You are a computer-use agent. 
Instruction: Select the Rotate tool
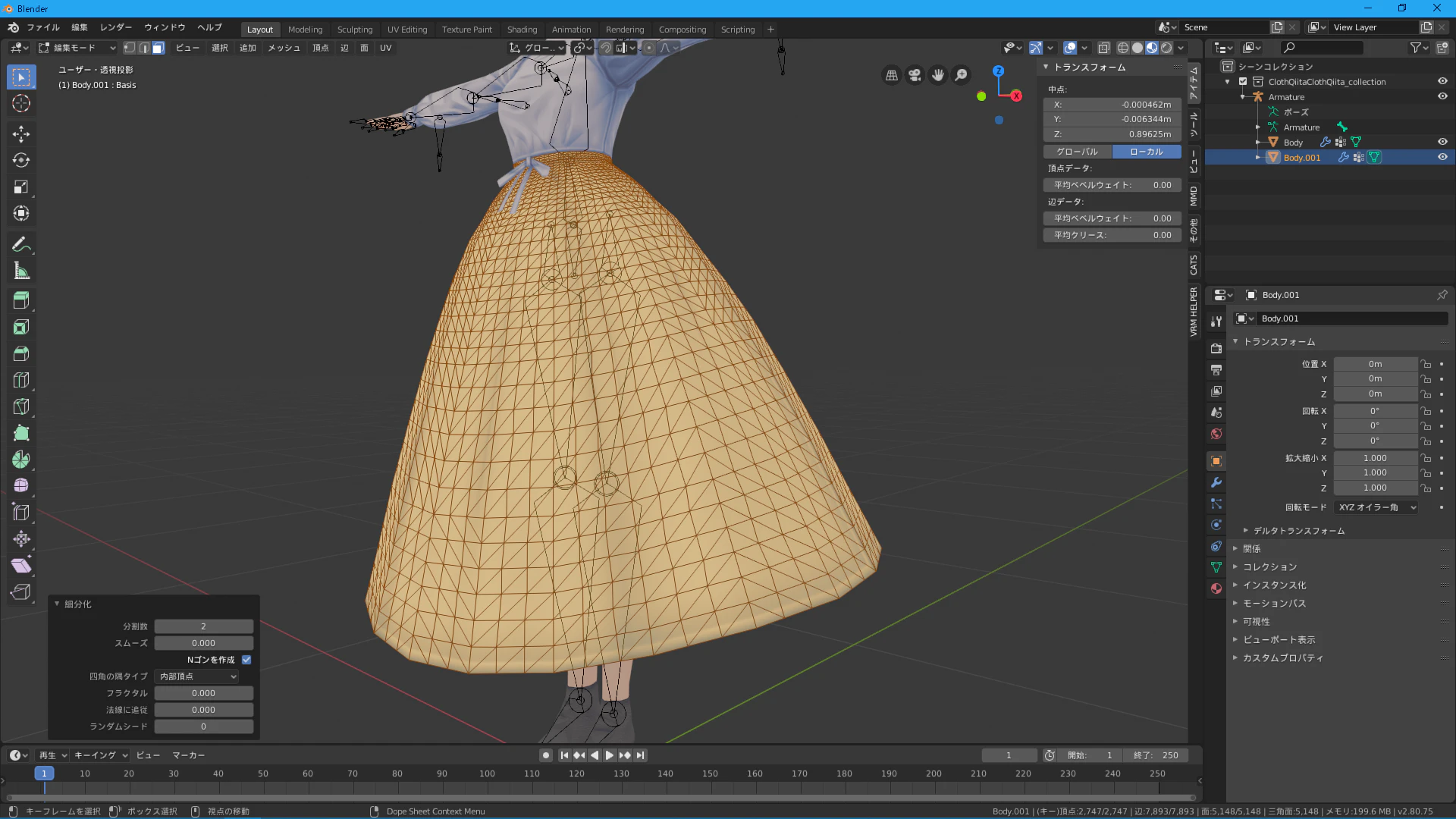pos(21,161)
